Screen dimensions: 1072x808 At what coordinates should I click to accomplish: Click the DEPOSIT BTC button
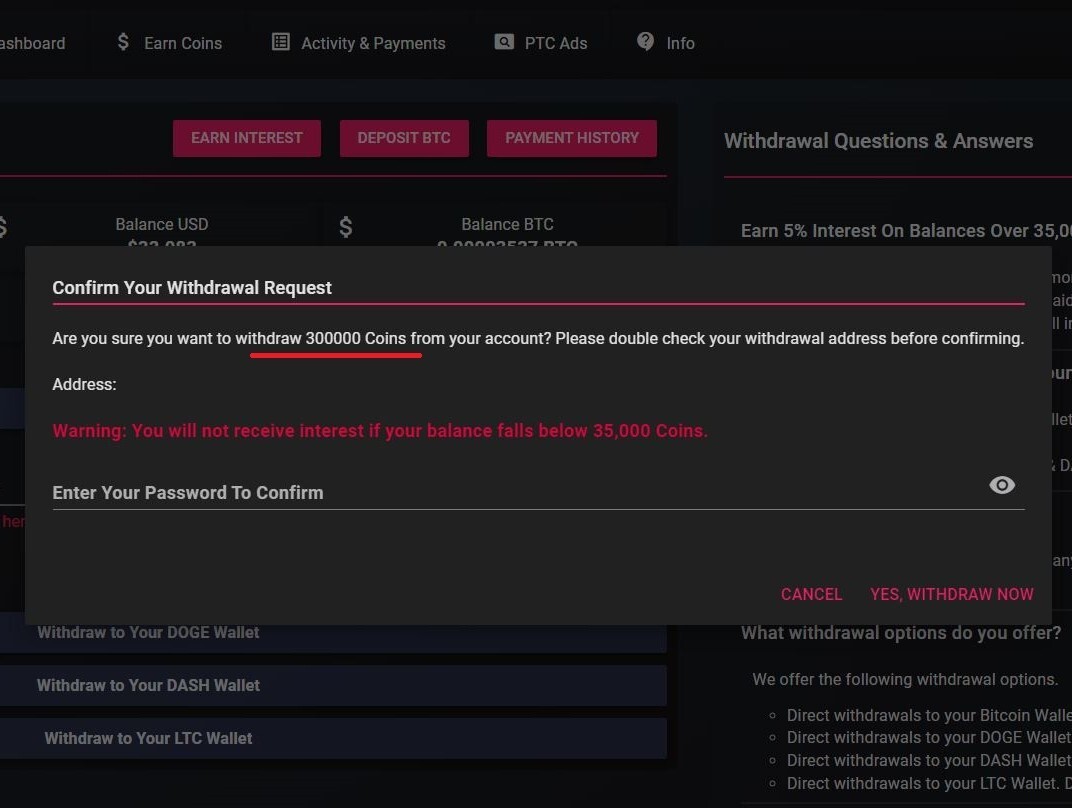click(404, 138)
